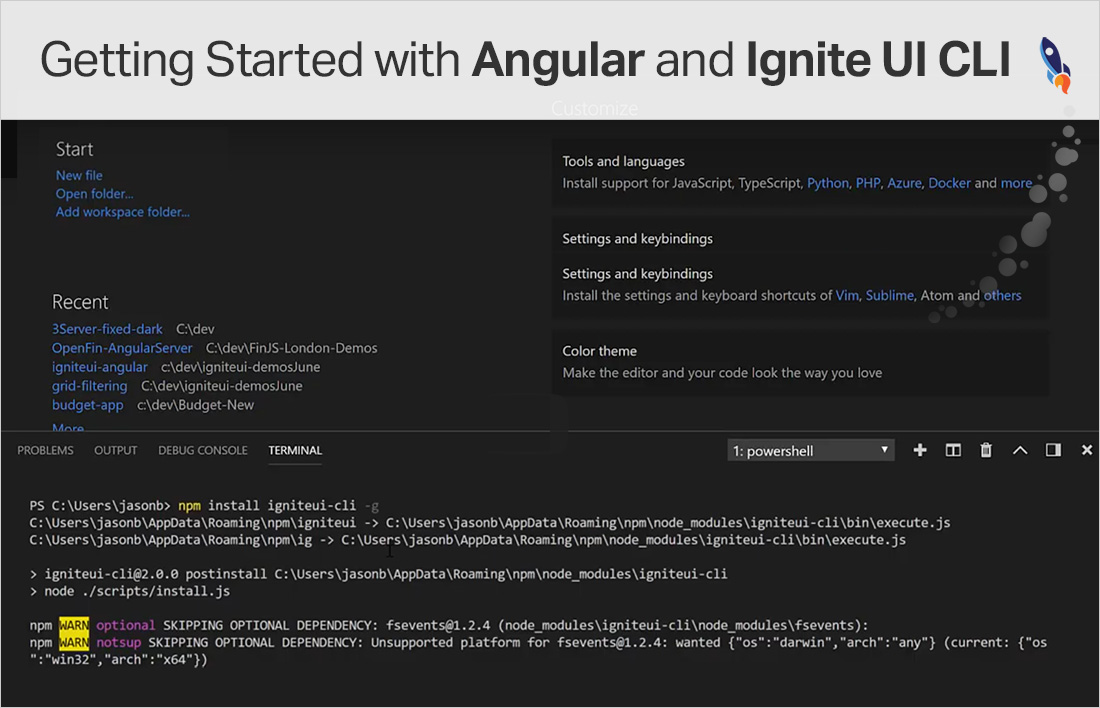The height and width of the screenshot is (708, 1100).
Task: Kill terminal using the trash icon
Action: [x=986, y=451]
